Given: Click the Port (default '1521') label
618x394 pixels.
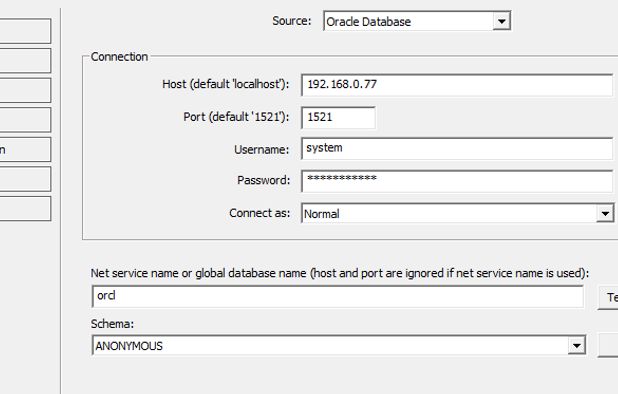Looking at the screenshot, I should pyautogui.click(x=236, y=117).
